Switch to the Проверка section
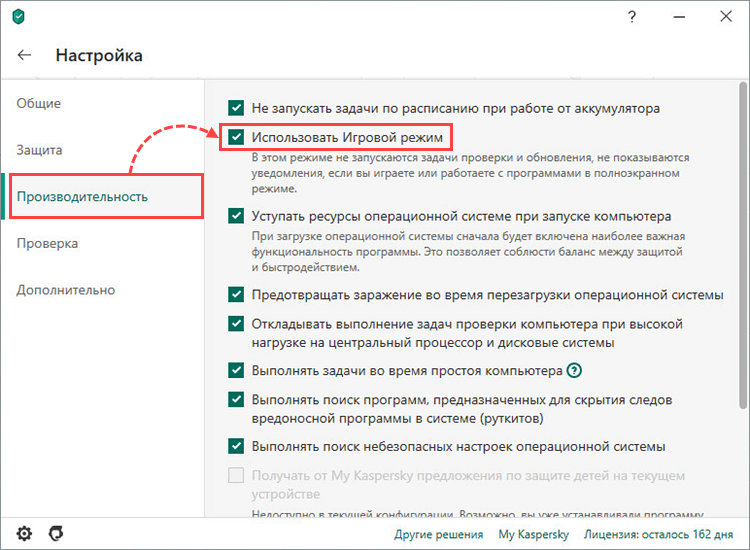 [47, 243]
